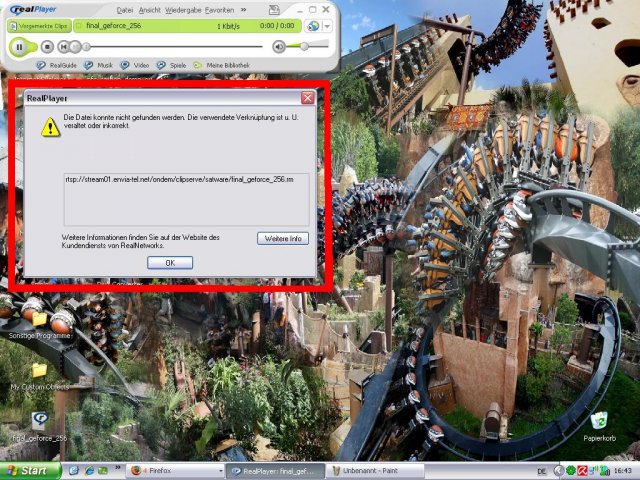This screenshot has width=640, height=480.
Task: Stop playback with the stop button
Action: tap(47, 47)
